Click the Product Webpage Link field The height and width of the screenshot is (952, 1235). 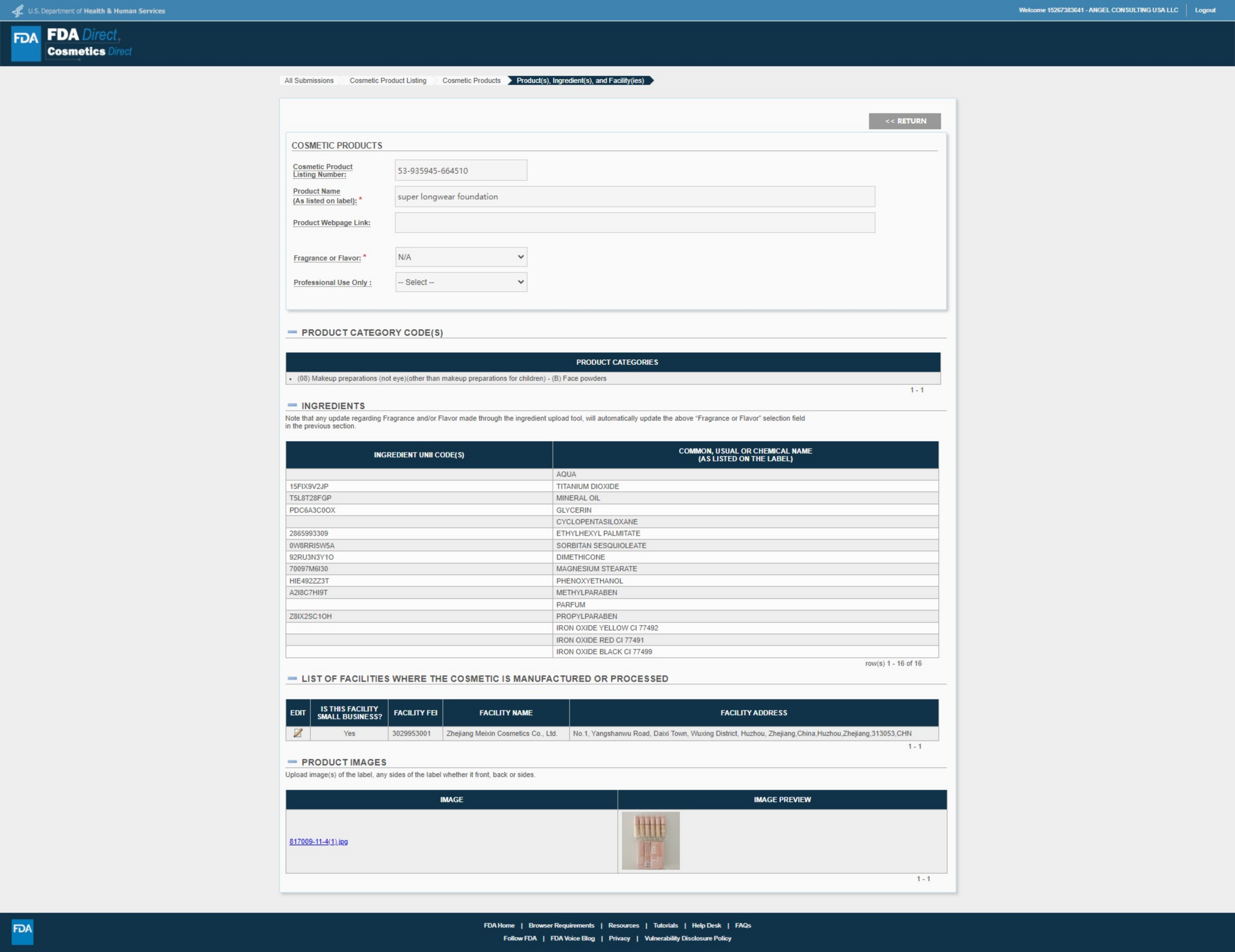[635, 223]
